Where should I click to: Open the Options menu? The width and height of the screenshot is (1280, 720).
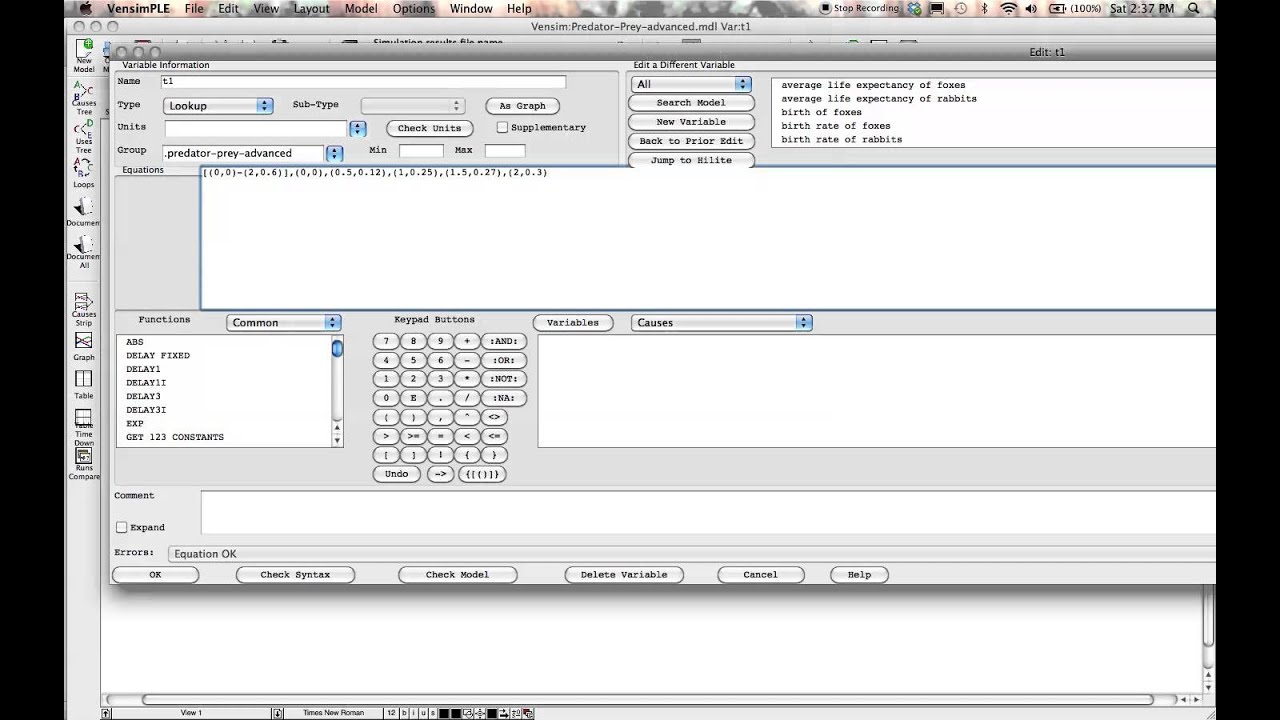[414, 9]
